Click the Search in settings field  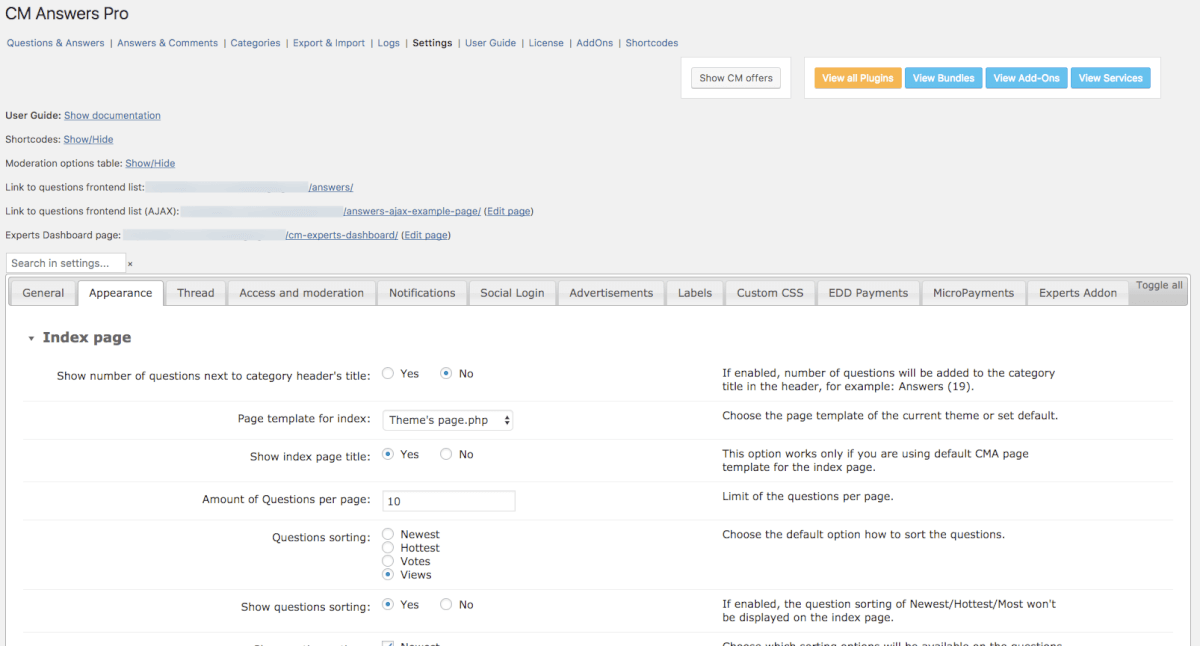pos(66,263)
